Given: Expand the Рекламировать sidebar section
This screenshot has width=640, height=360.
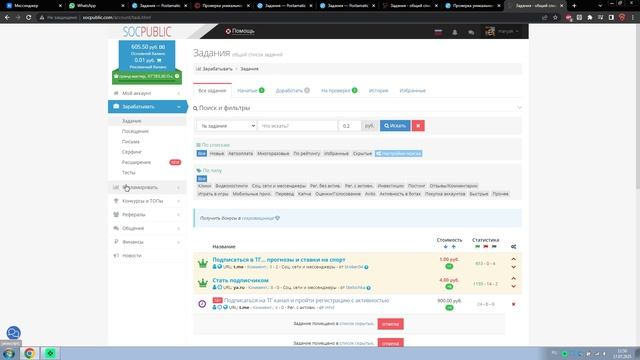Looking at the screenshot, I should click(x=147, y=187).
